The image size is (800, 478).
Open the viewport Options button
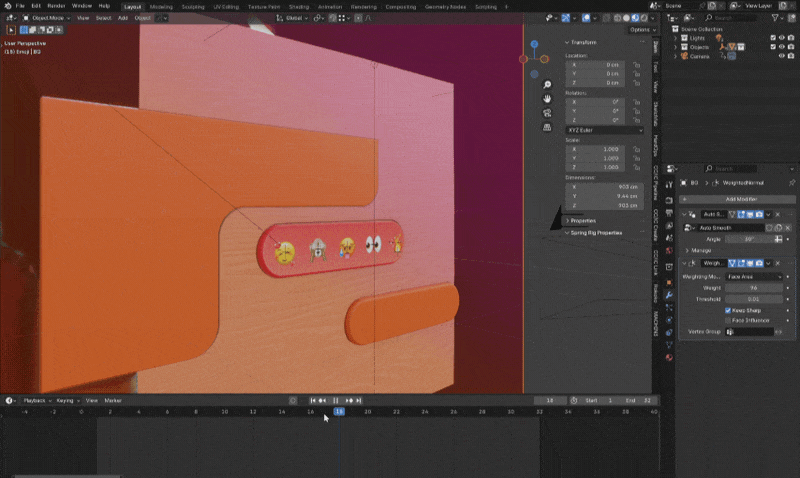coord(639,30)
